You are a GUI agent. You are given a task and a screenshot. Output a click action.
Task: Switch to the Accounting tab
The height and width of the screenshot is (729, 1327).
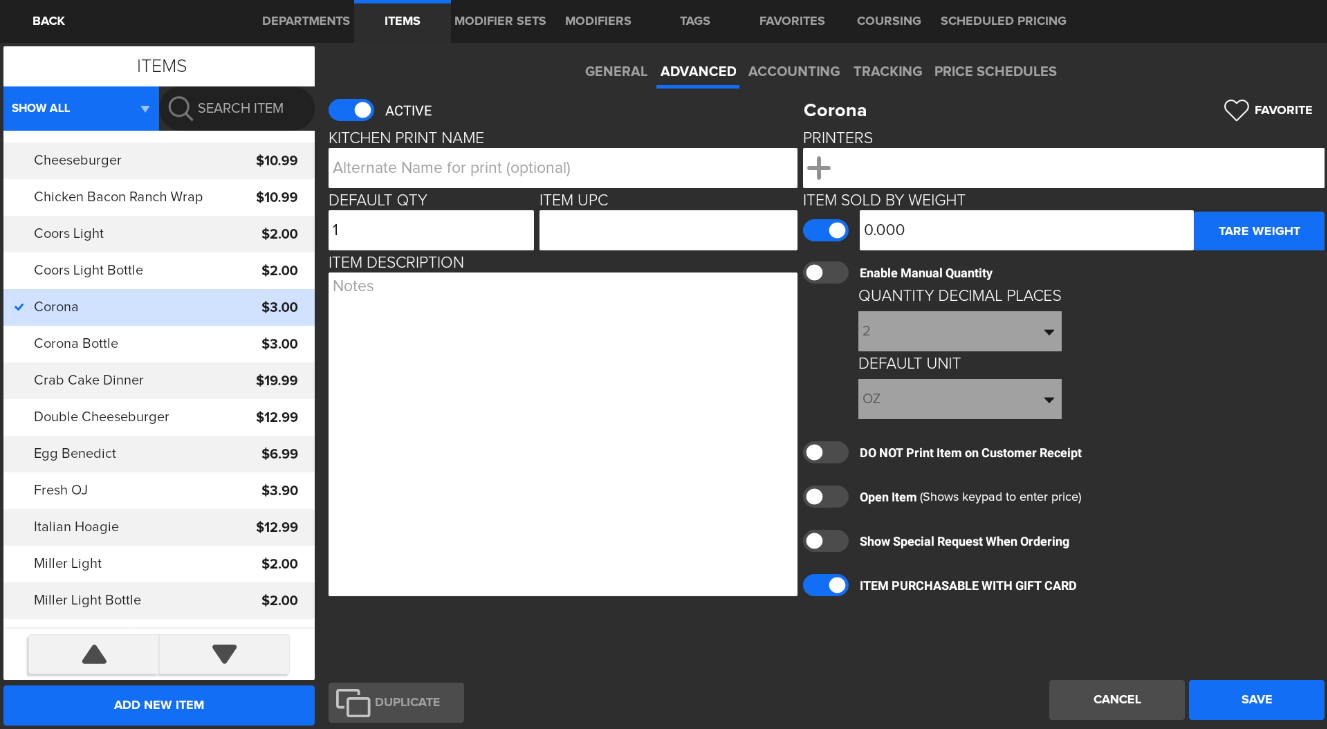(793, 71)
